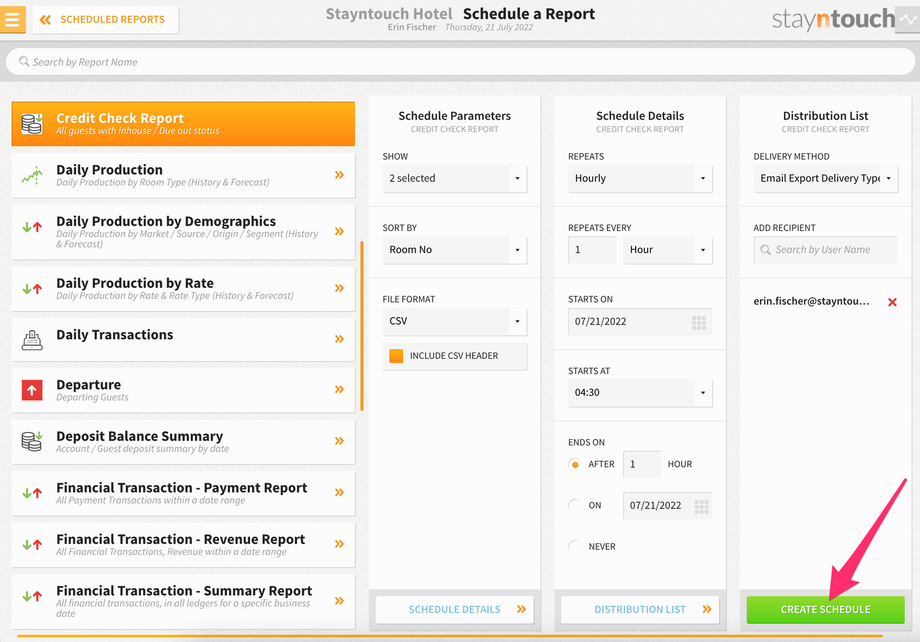Click Revenue Report arrows icon
The image size is (920, 642).
32,545
